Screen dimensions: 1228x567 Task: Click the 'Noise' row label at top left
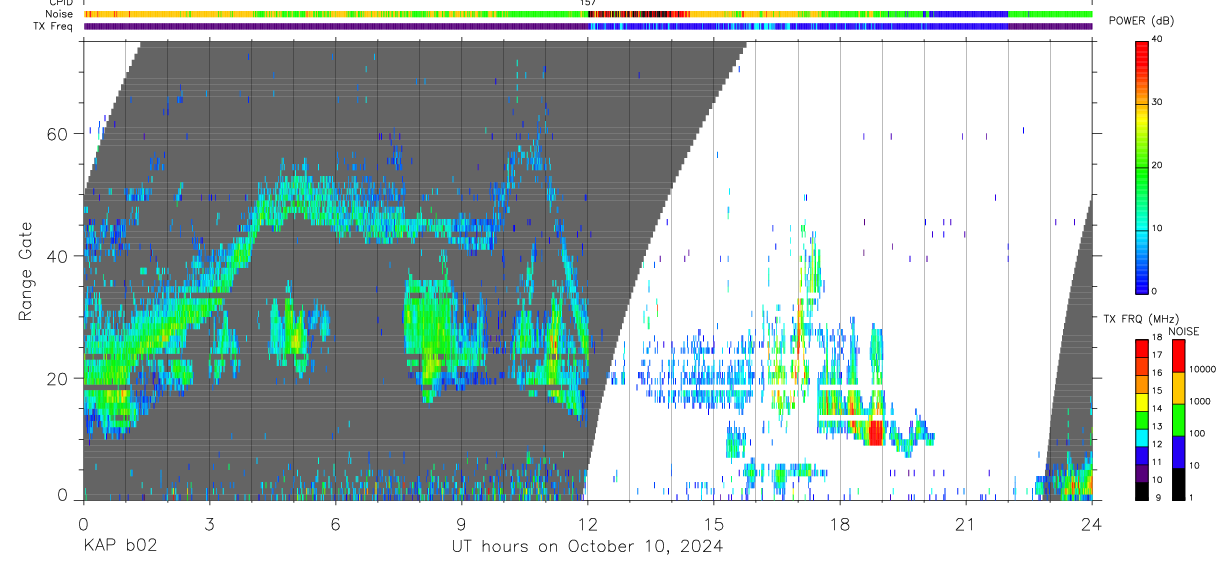59,14
